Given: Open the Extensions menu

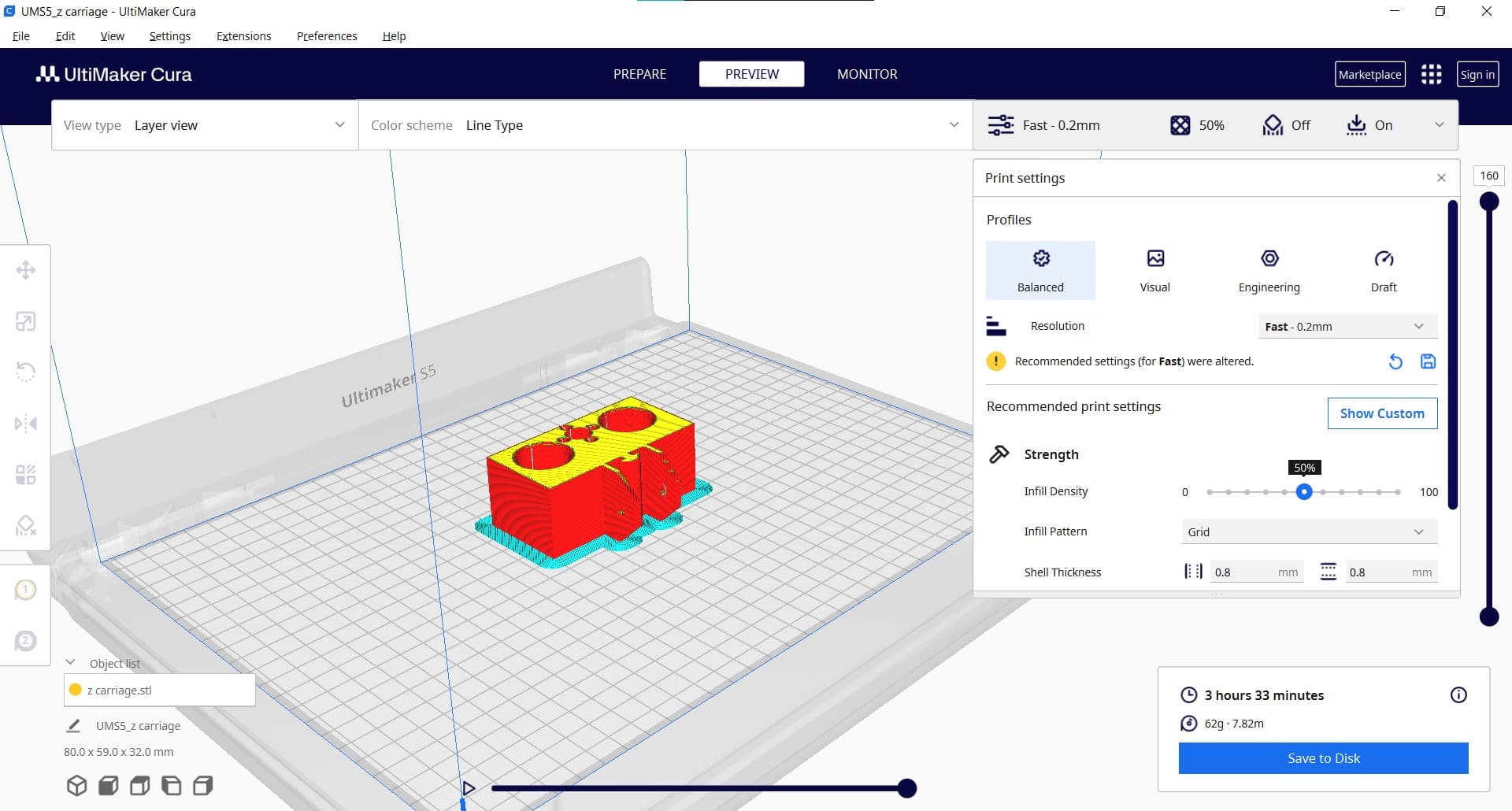Looking at the screenshot, I should pyautogui.click(x=243, y=36).
